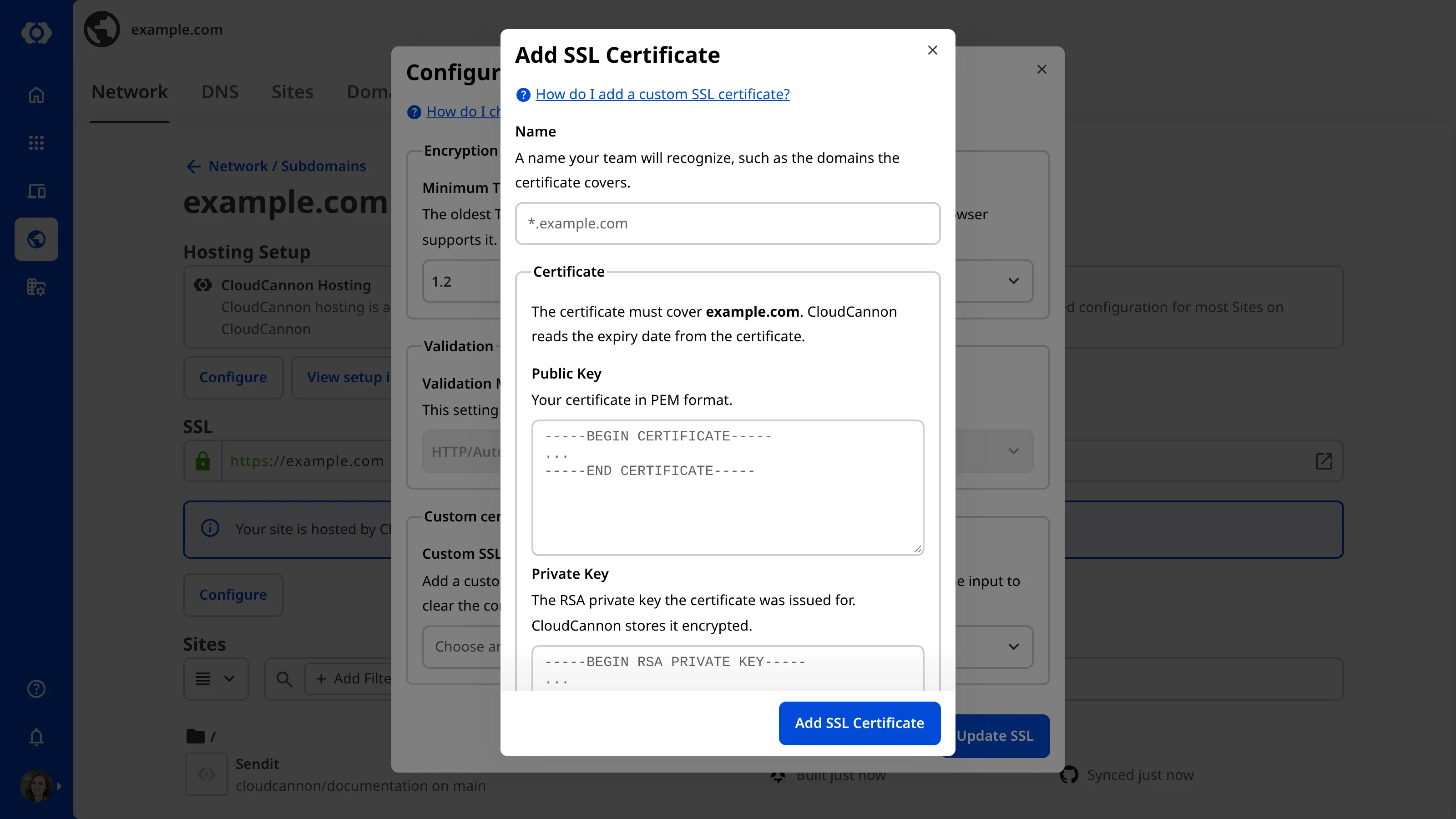Focus the certificate Name input field

728,223
